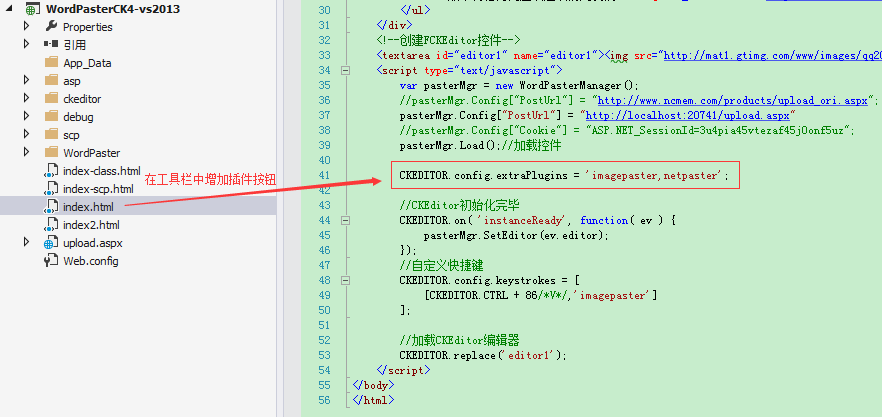Click the 自定义快捷键 comment line
The width and height of the screenshot is (882, 417).
(442, 265)
